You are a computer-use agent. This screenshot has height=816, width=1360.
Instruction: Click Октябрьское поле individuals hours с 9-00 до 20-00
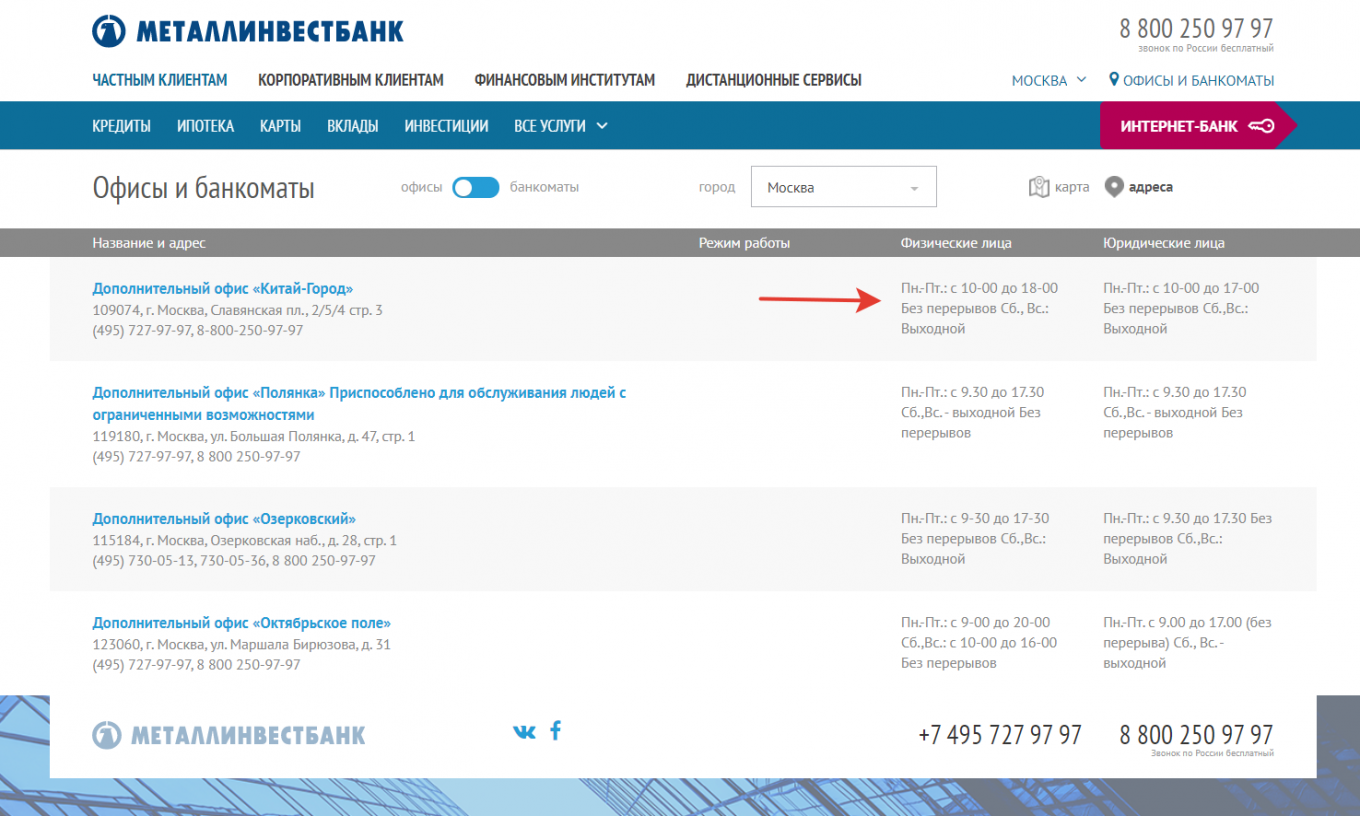tap(999, 622)
